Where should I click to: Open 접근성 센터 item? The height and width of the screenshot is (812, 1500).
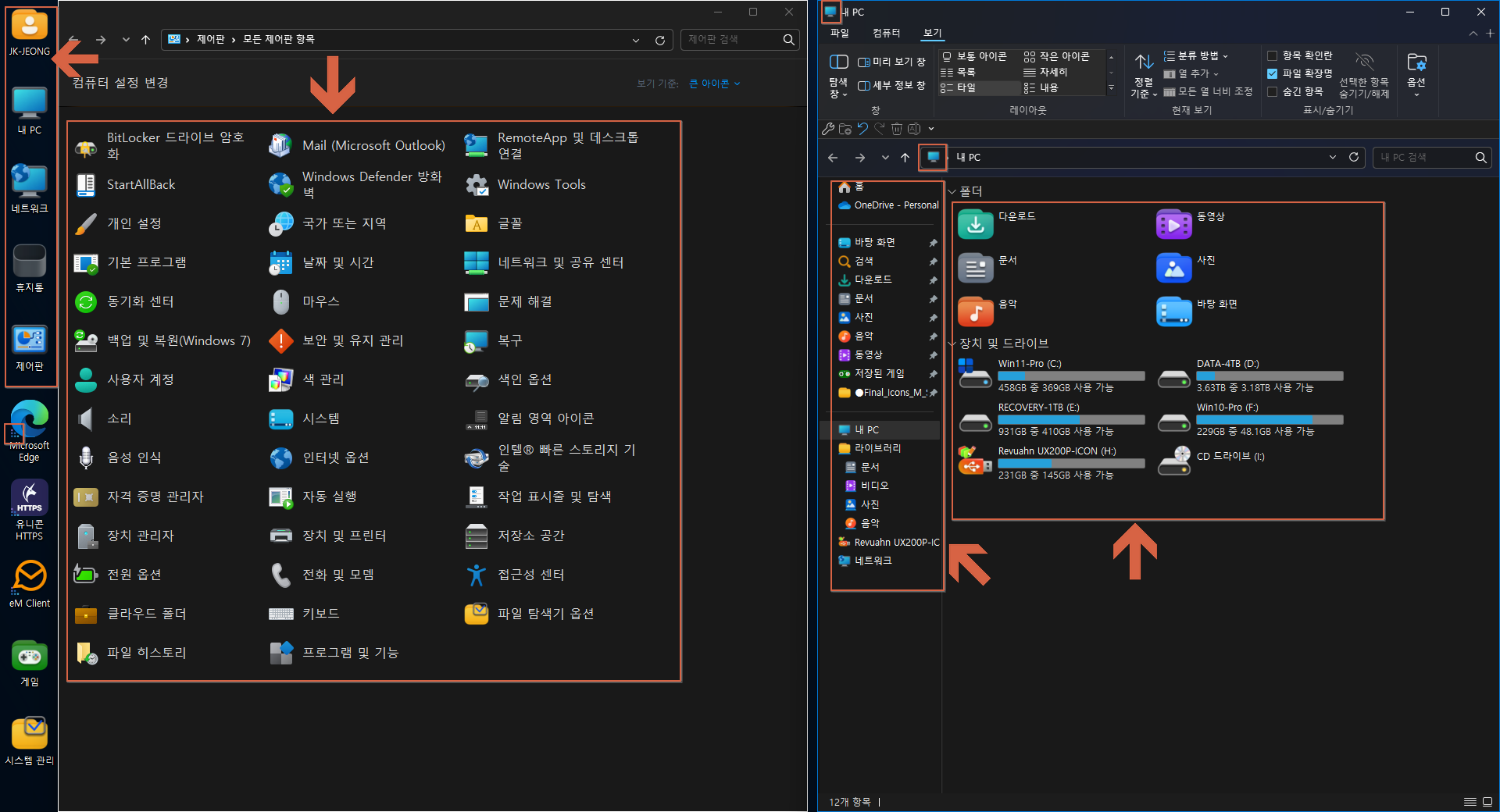coord(515,575)
